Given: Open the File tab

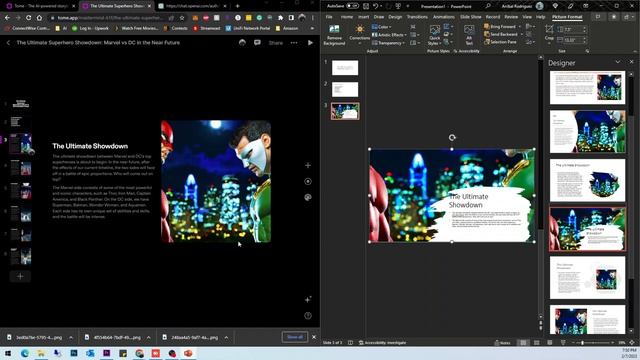Looking at the screenshot, I should 329,17.
